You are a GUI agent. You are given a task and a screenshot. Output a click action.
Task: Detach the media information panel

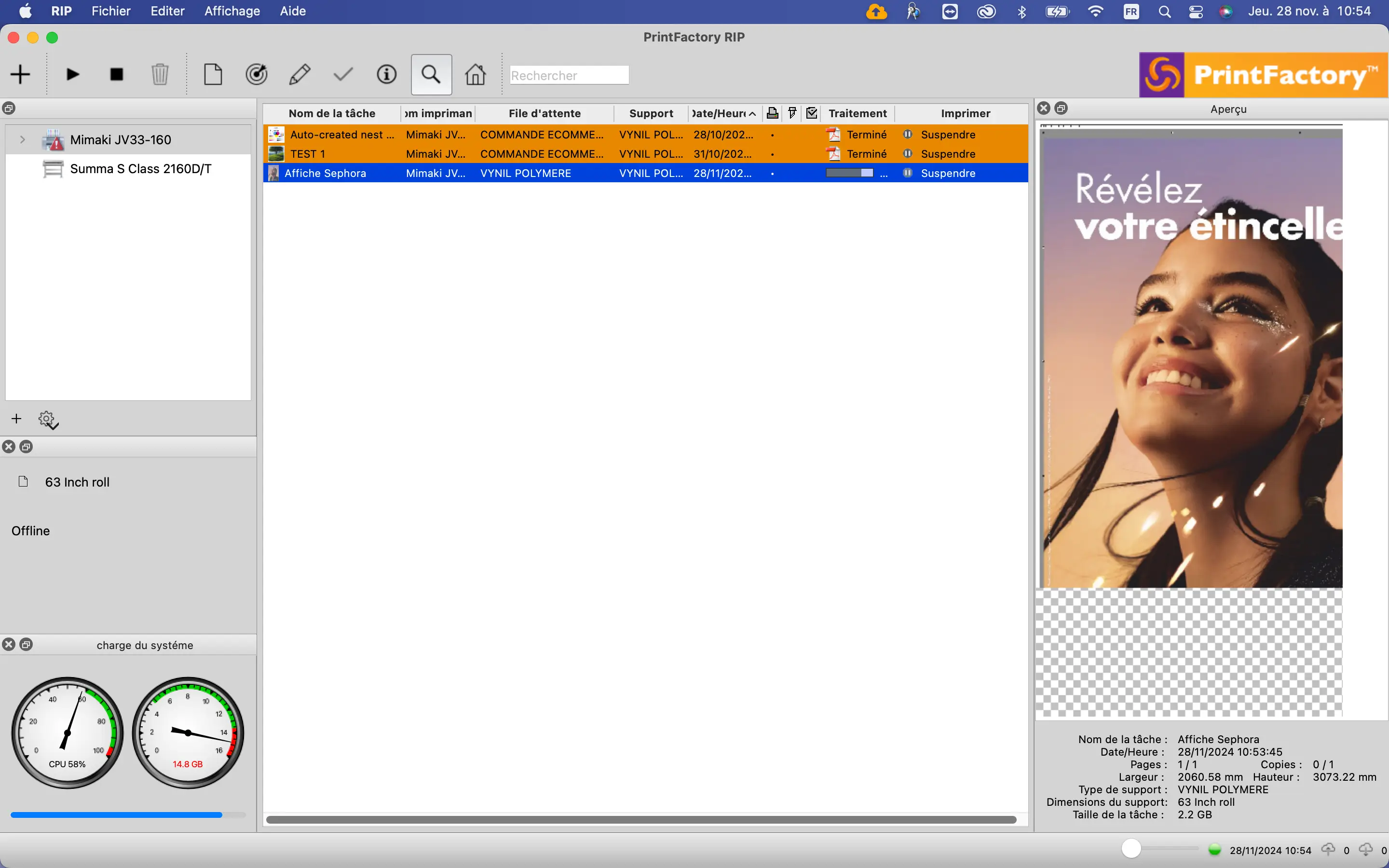point(27,447)
